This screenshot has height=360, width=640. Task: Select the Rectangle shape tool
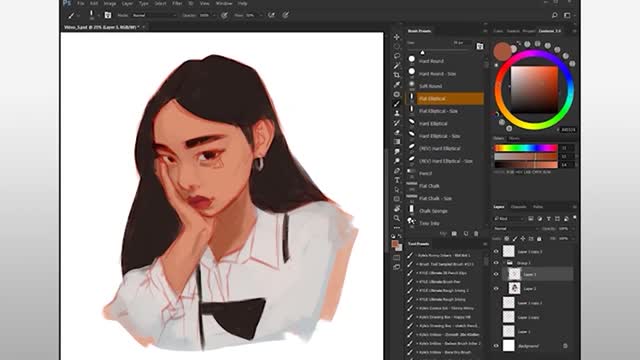397,199
